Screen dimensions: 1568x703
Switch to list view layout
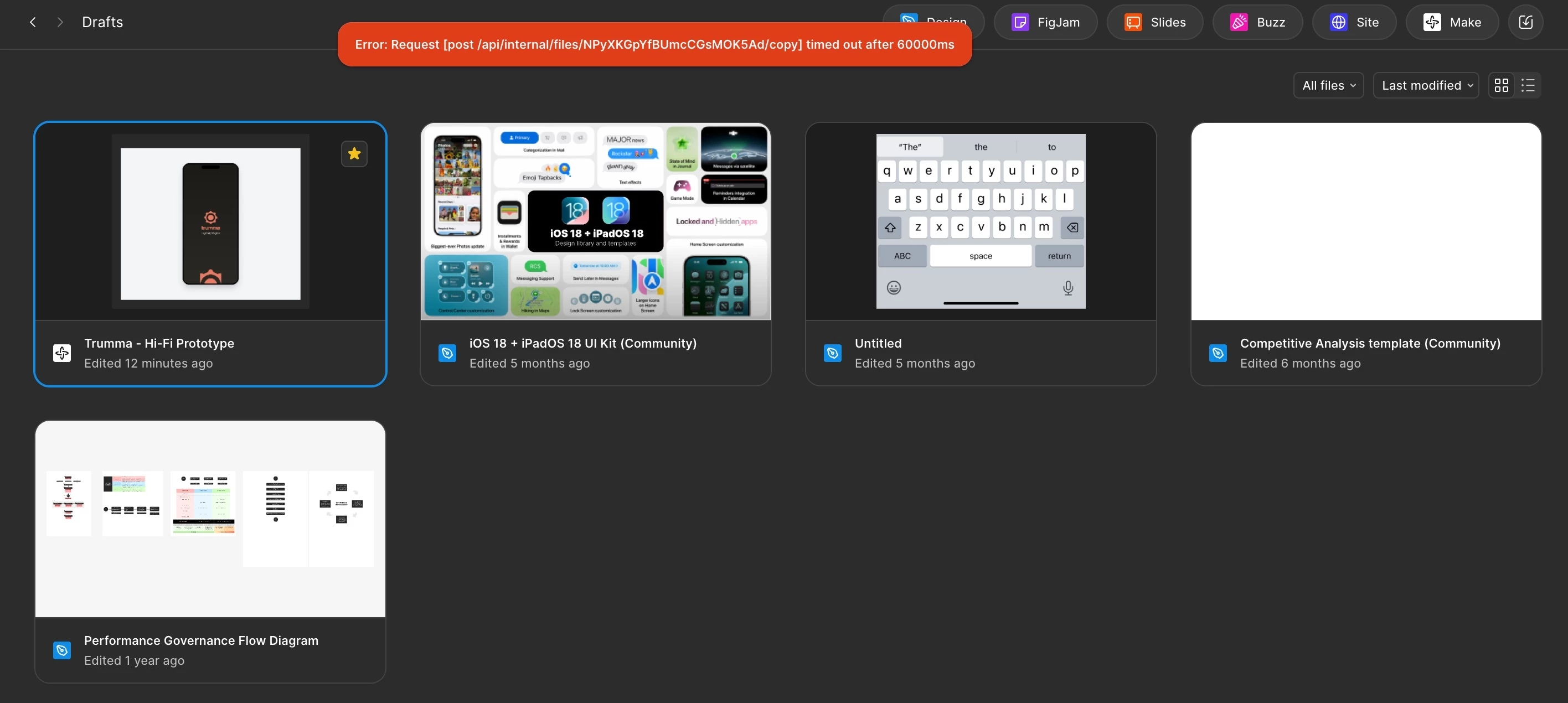click(x=1528, y=85)
